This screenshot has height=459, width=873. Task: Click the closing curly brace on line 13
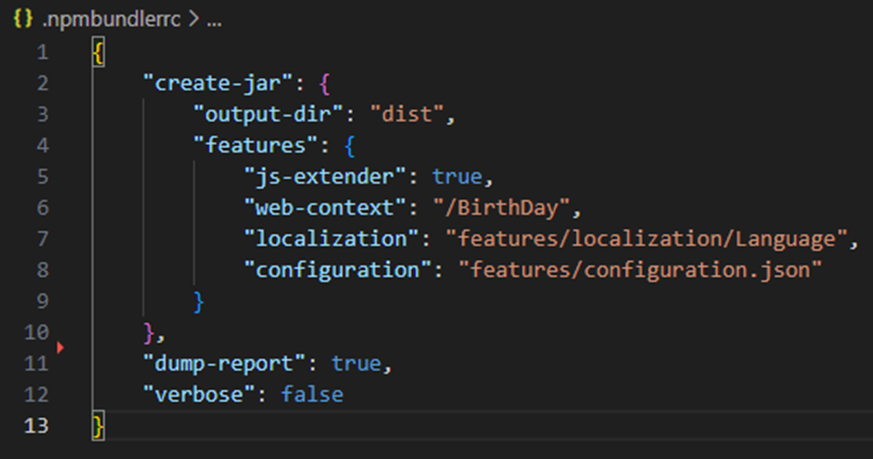tap(98, 425)
